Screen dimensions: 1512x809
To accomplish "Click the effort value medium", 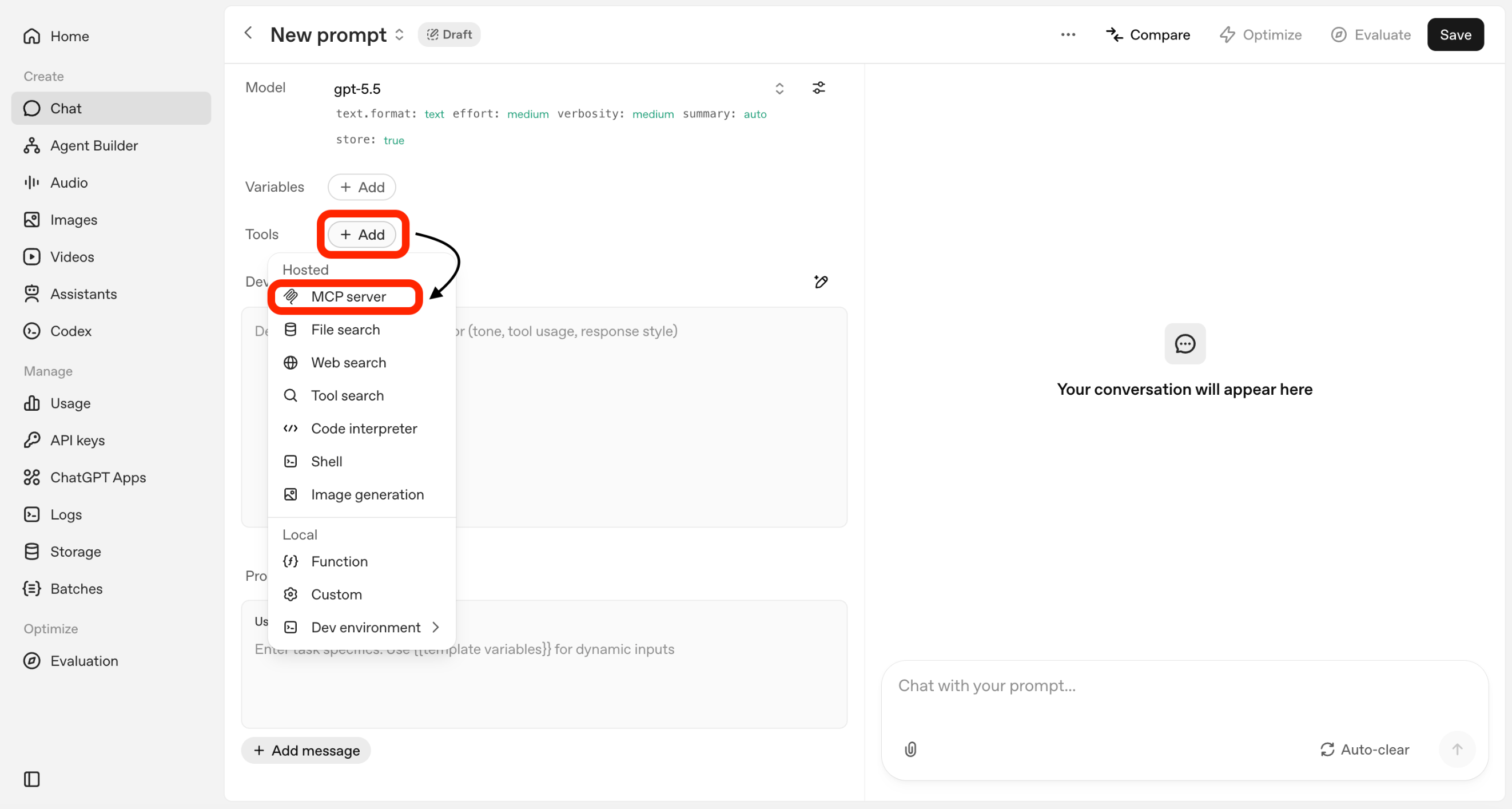I will (x=528, y=114).
